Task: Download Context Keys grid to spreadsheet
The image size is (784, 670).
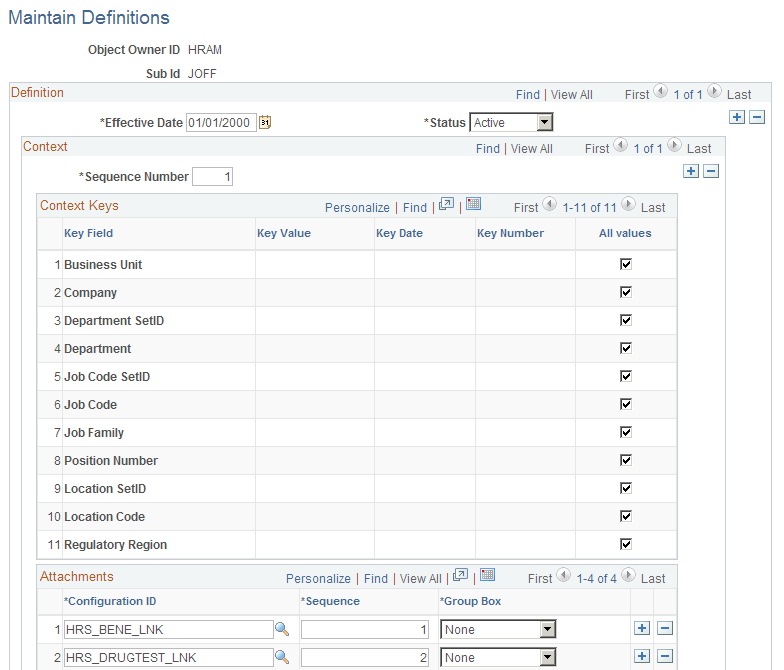Action: click(x=473, y=204)
